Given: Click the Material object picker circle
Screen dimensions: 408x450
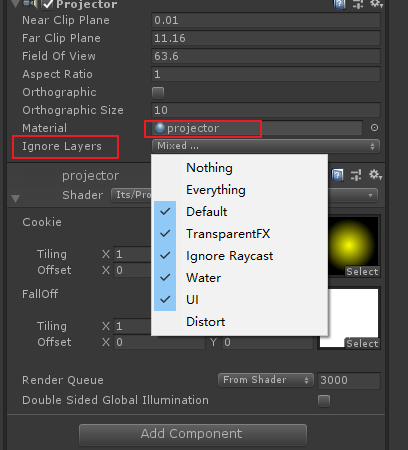Looking at the screenshot, I should click(x=374, y=128).
